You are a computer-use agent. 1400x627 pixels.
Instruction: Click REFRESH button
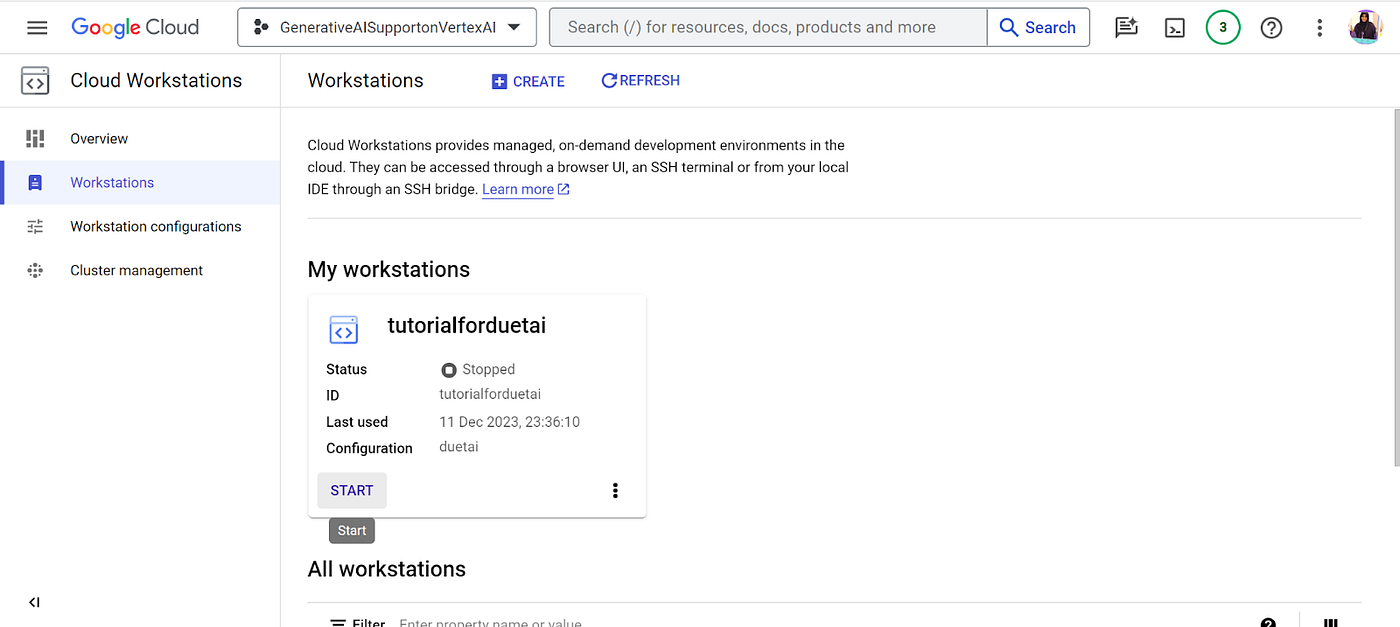pyautogui.click(x=640, y=81)
